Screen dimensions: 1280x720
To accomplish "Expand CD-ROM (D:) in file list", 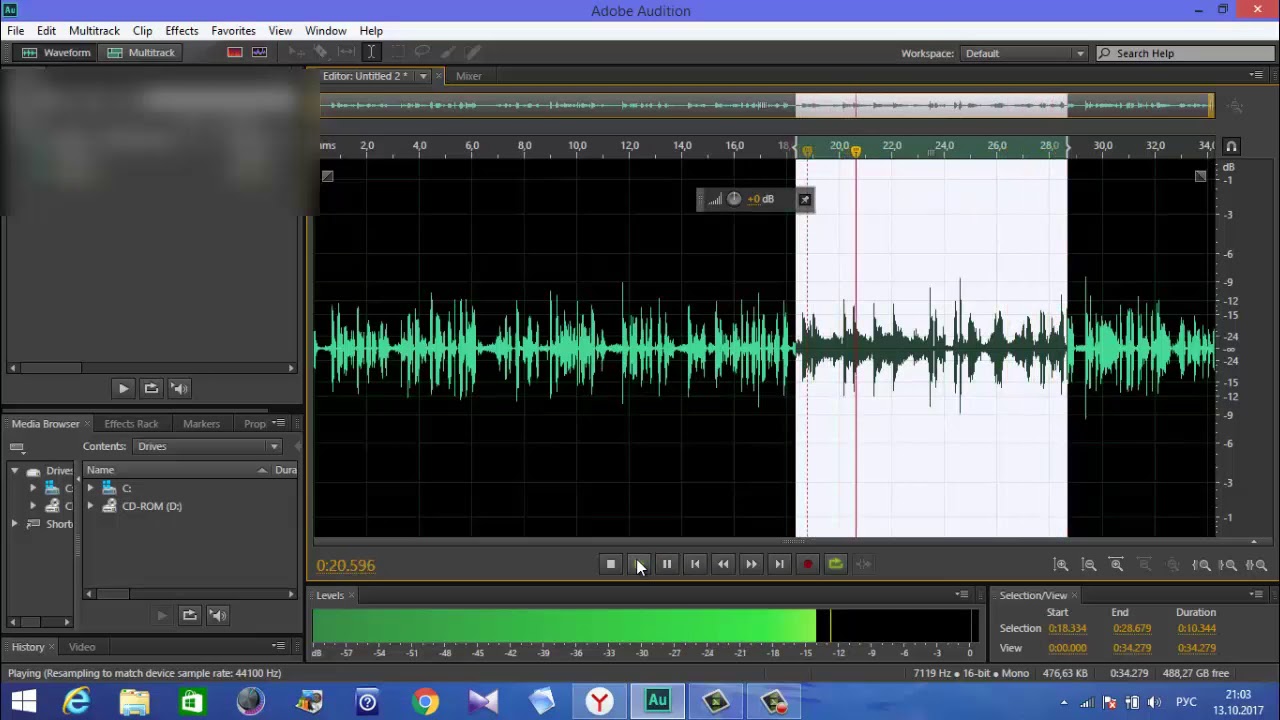I will click(x=90, y=506).
